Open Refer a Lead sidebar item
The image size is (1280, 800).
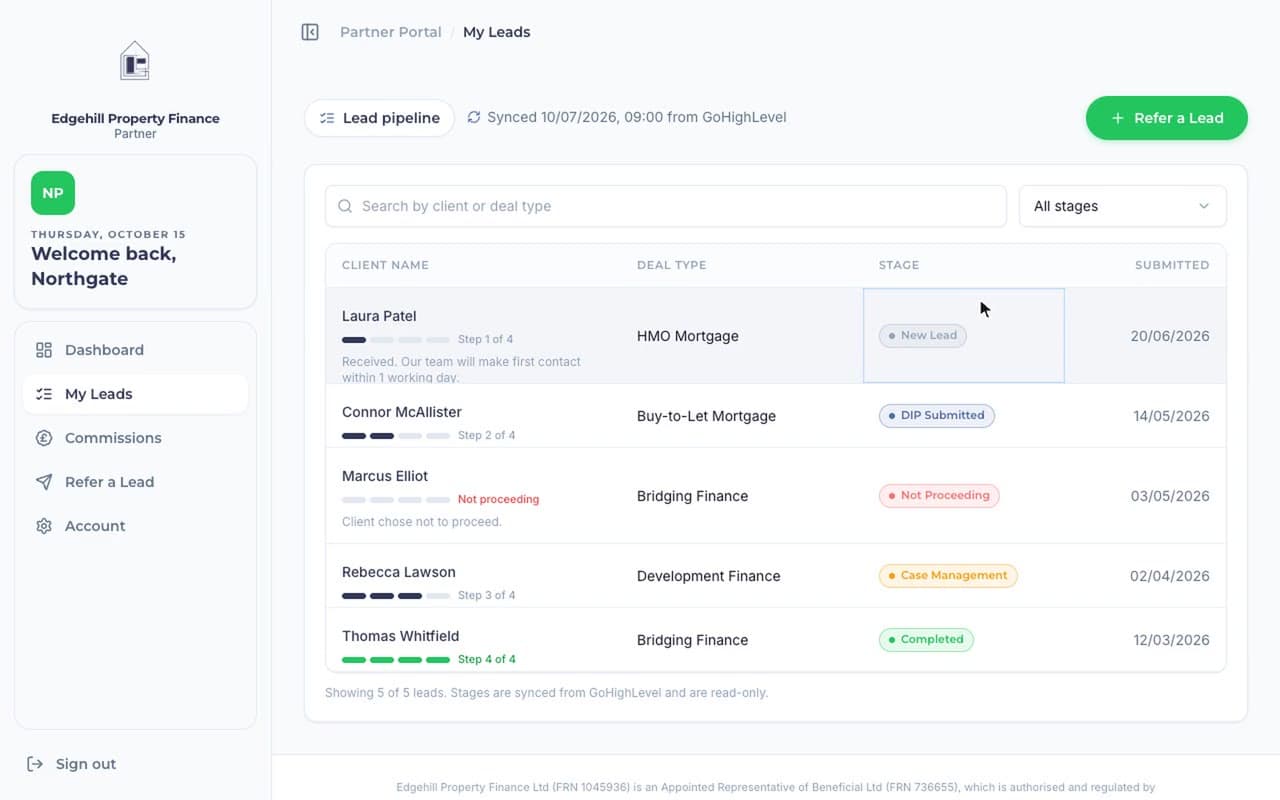135,482
